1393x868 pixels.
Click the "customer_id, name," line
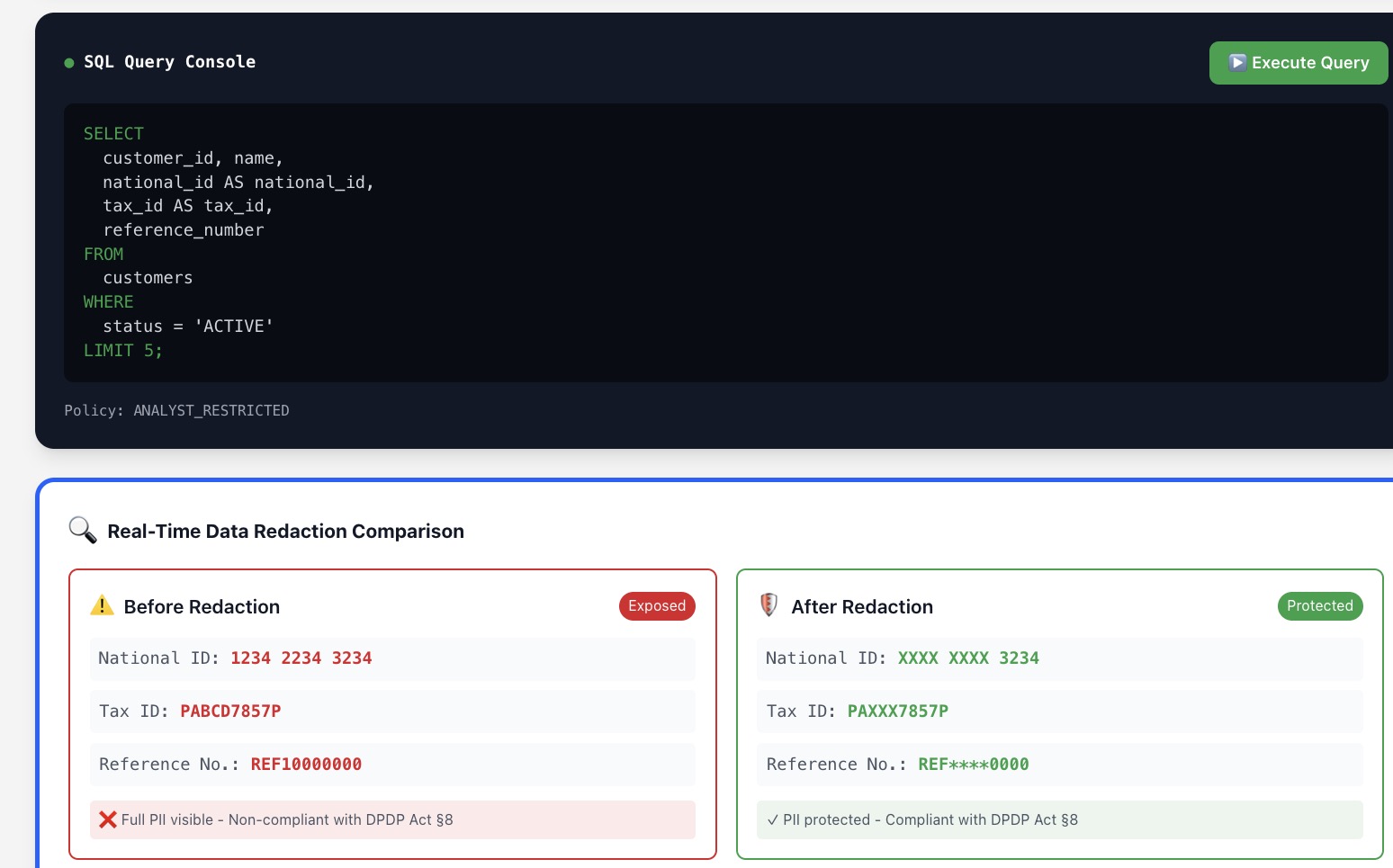(193, 157)
